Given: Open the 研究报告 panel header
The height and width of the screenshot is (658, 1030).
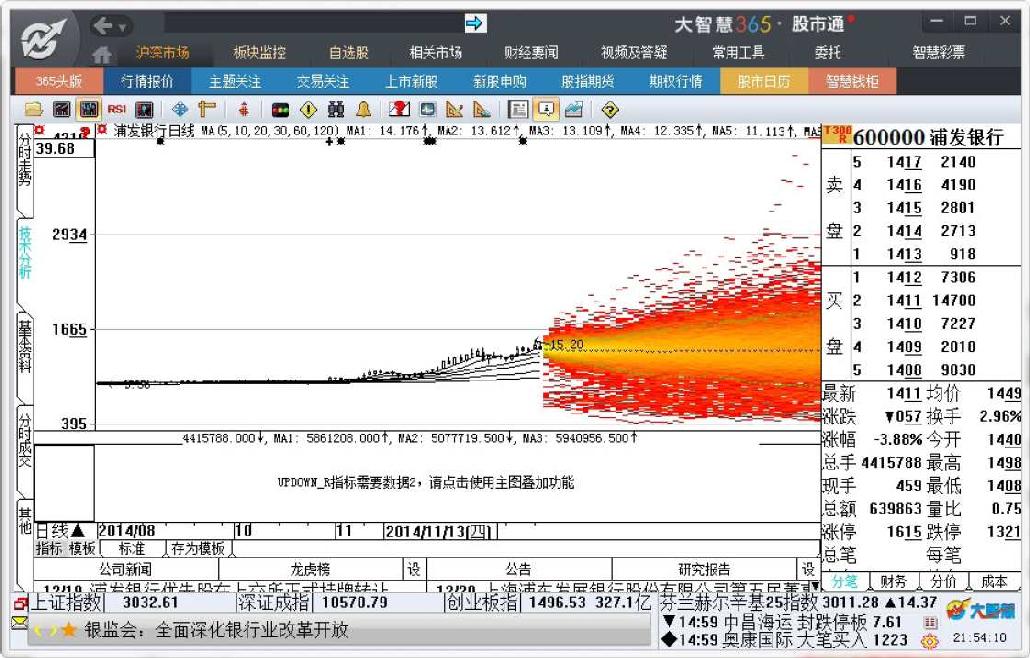Looking at the screenshot, I should tap(704, 569).
